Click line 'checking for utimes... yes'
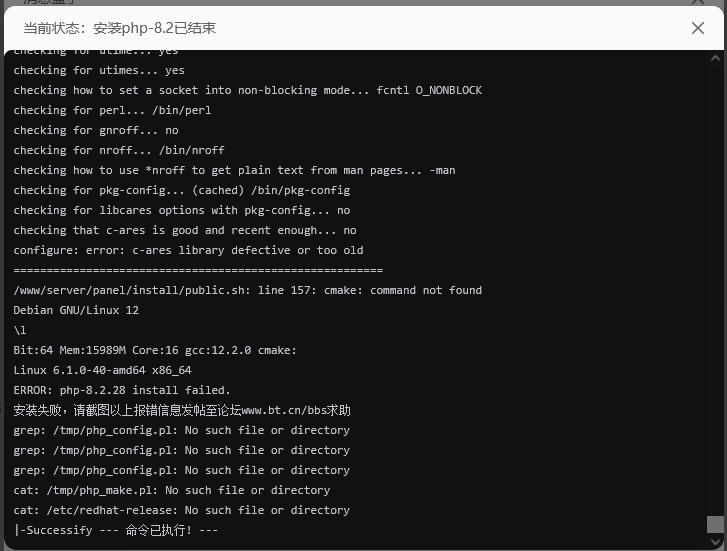 coord(99,70)
